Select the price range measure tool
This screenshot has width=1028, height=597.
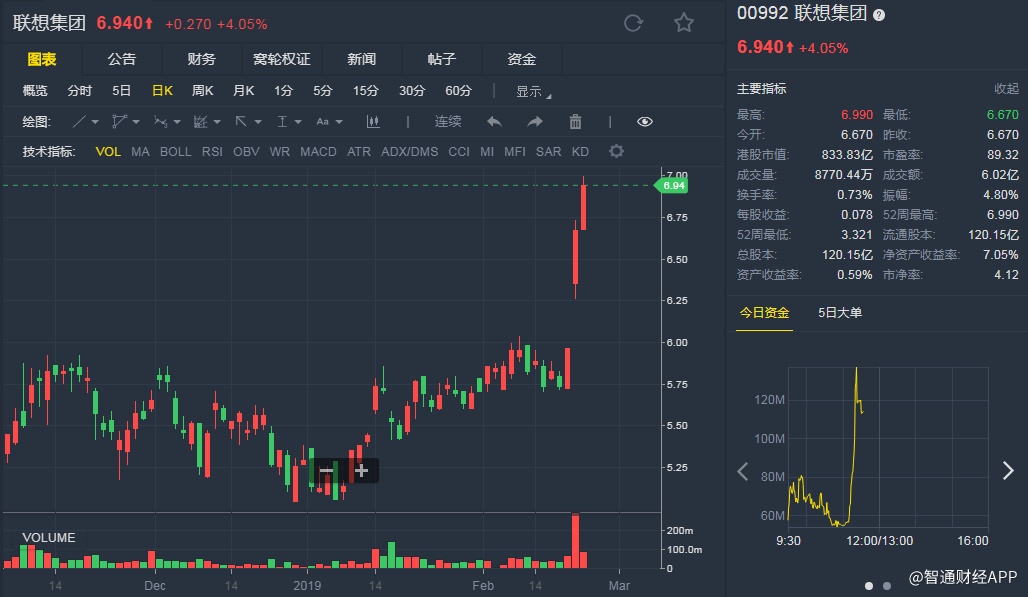[283, 121]
